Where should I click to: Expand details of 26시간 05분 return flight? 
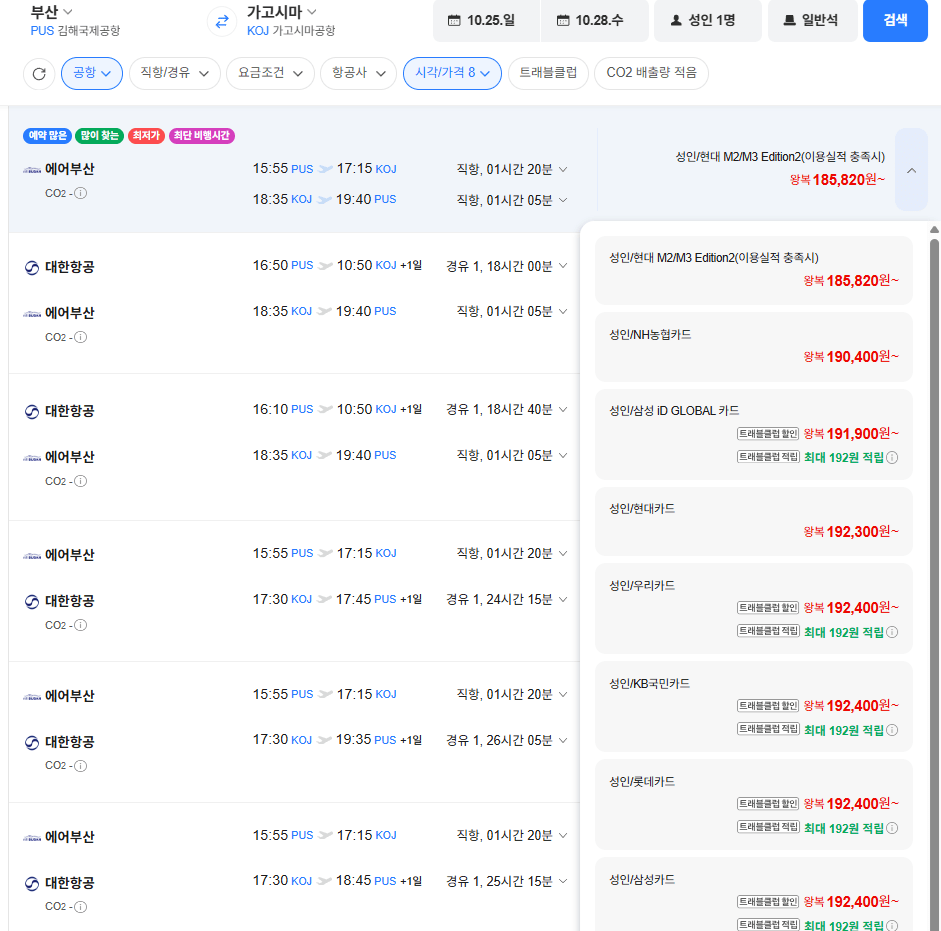click(x=563, y=740)
